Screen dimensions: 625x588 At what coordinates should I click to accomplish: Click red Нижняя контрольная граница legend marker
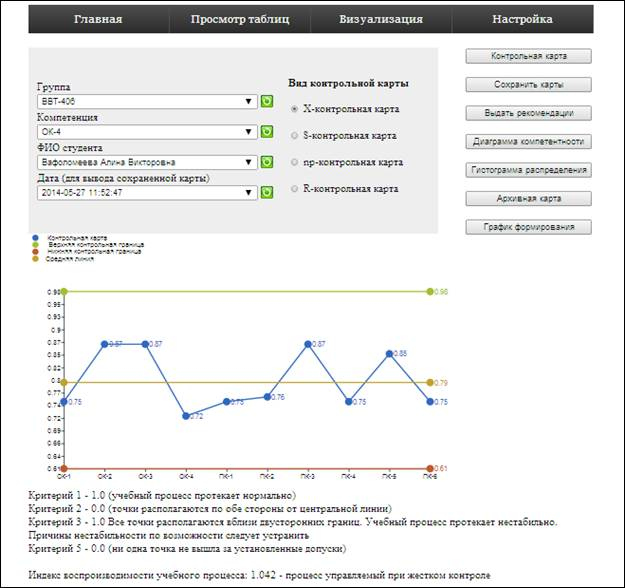click(35, 252)
